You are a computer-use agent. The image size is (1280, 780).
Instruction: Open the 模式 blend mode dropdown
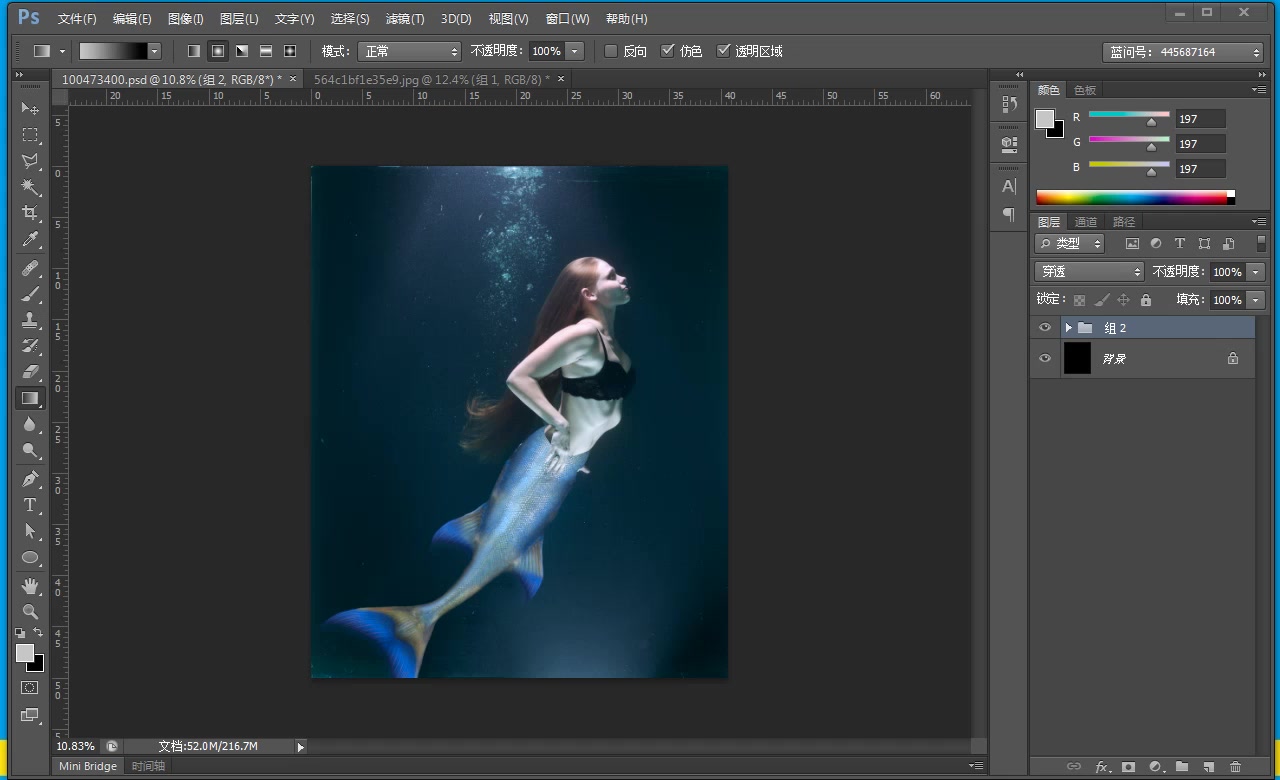[x=410, y=51]
